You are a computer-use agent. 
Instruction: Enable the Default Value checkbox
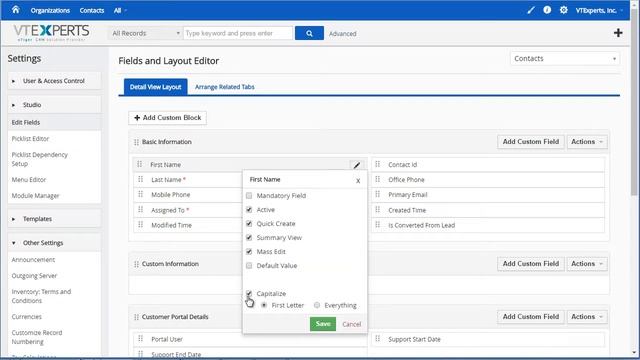(249, 266)
